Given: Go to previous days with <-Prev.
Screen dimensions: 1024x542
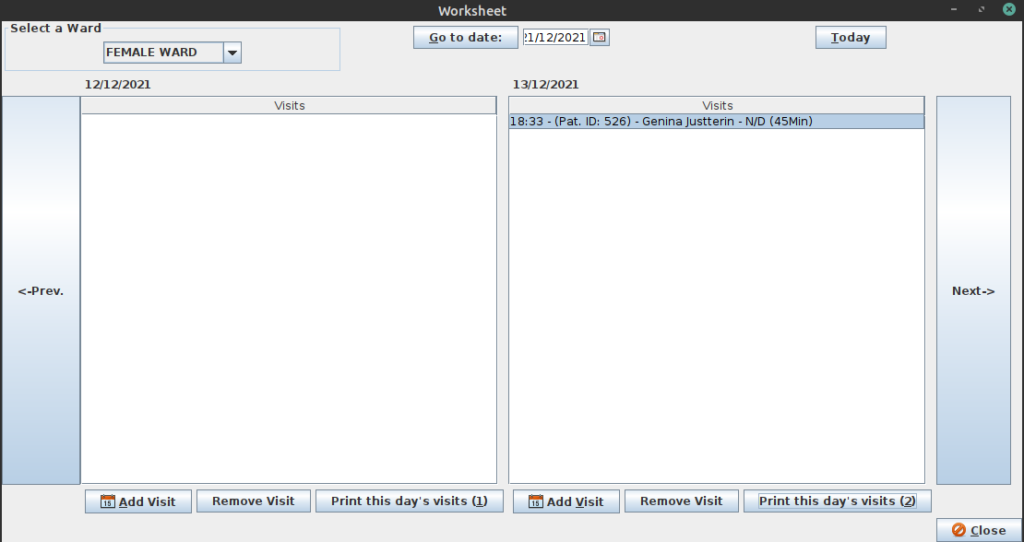Looking at the screenshot, I should point(41,291).
